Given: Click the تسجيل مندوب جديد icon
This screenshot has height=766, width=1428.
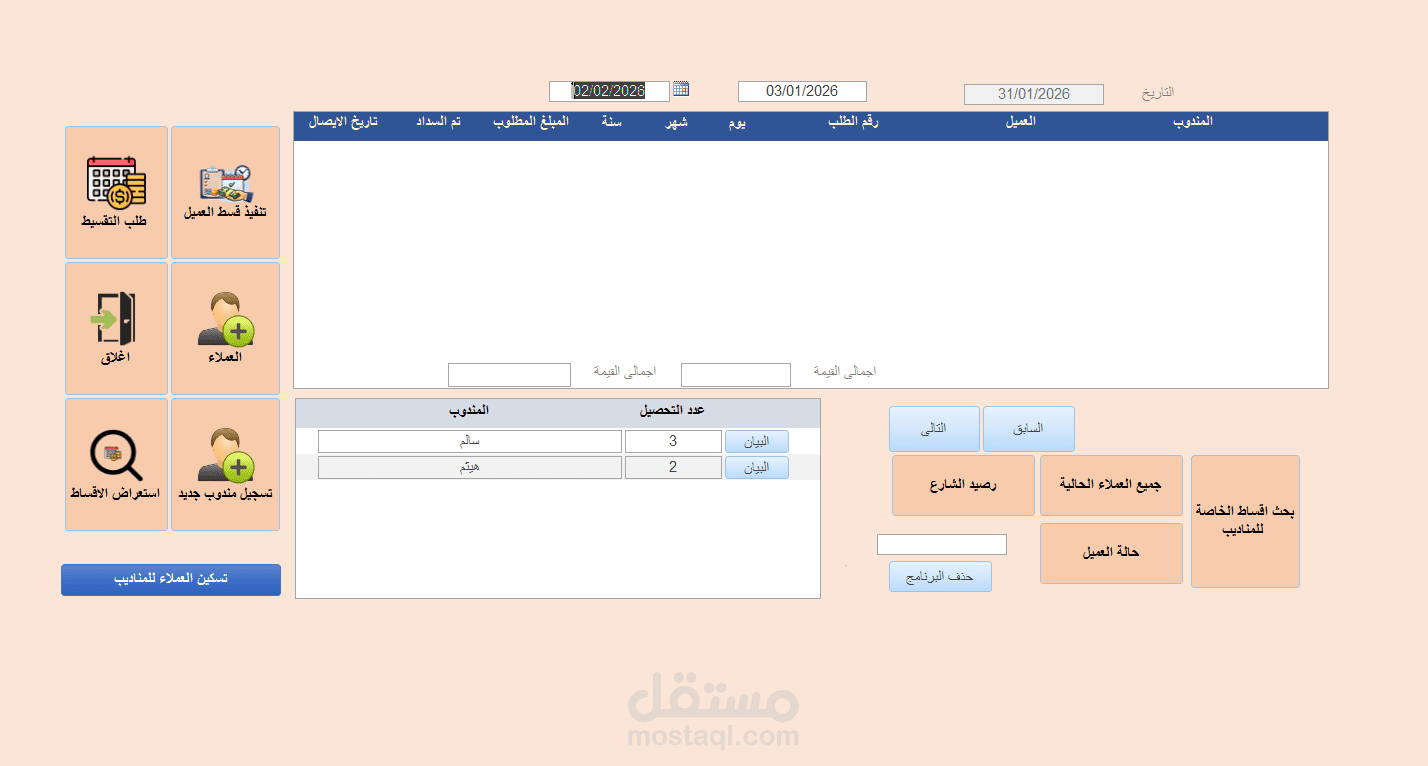Looking at the screenshot, I should click(x=225, y=455).
